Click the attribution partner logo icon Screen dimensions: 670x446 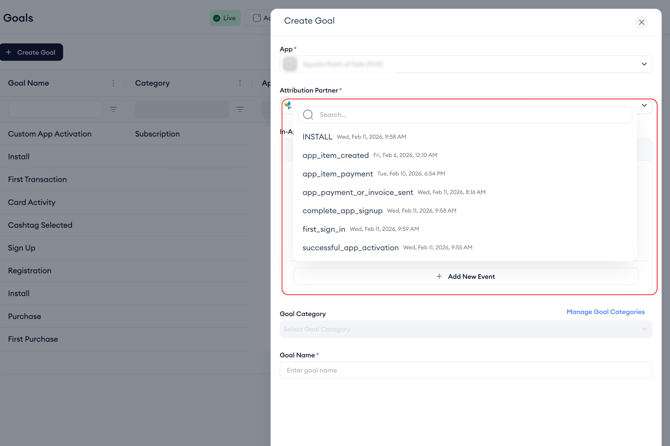288,105
